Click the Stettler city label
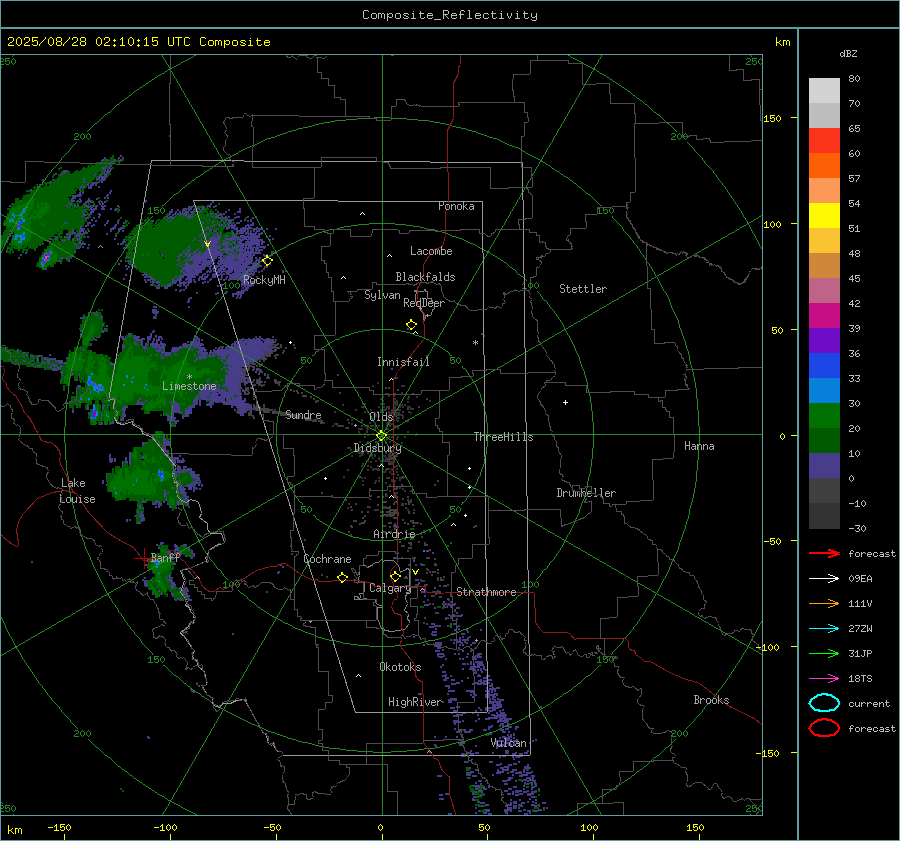This screenshot has height=841, width=900. click(x=583, y=289)
